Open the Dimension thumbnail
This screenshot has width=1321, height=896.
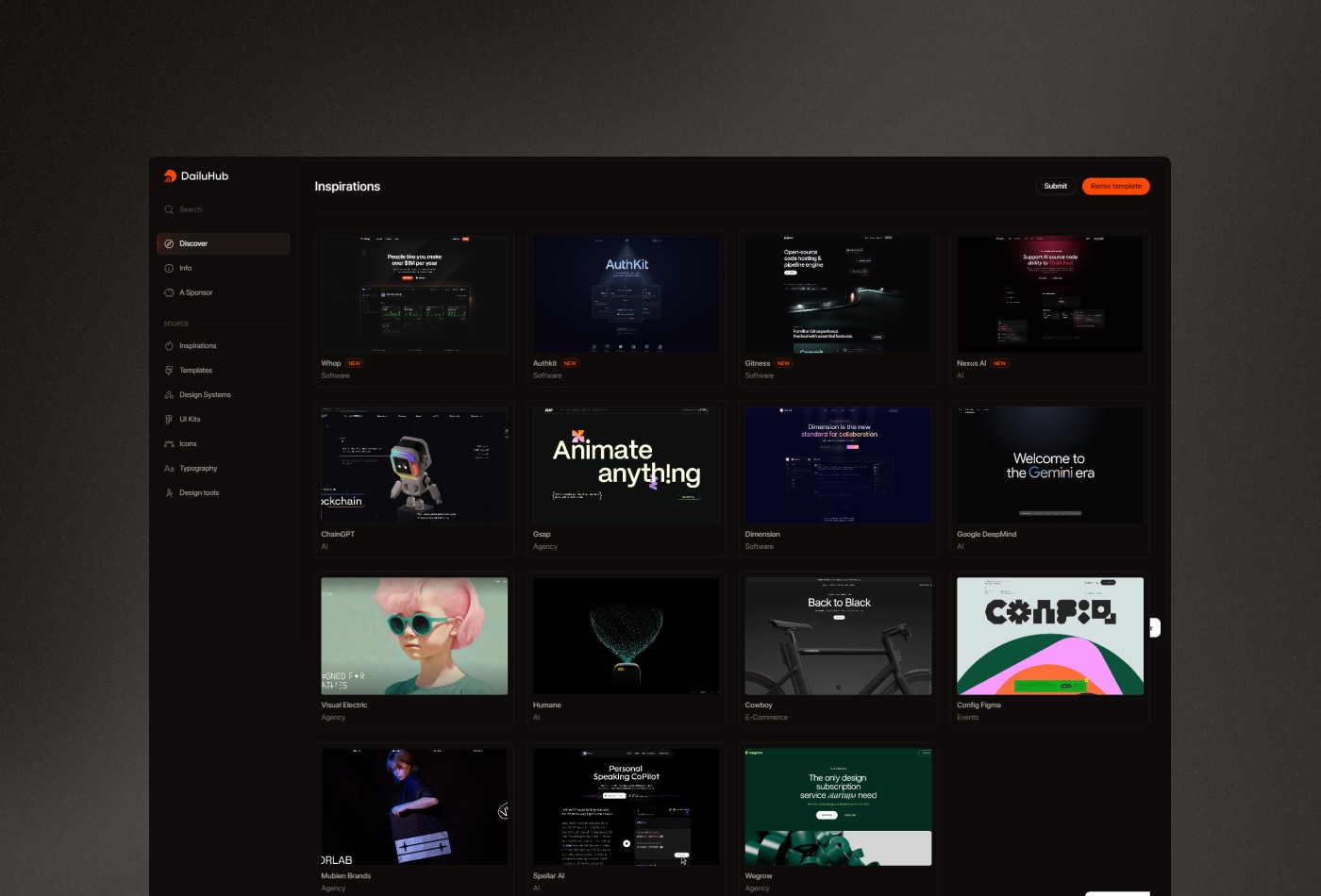838,465
